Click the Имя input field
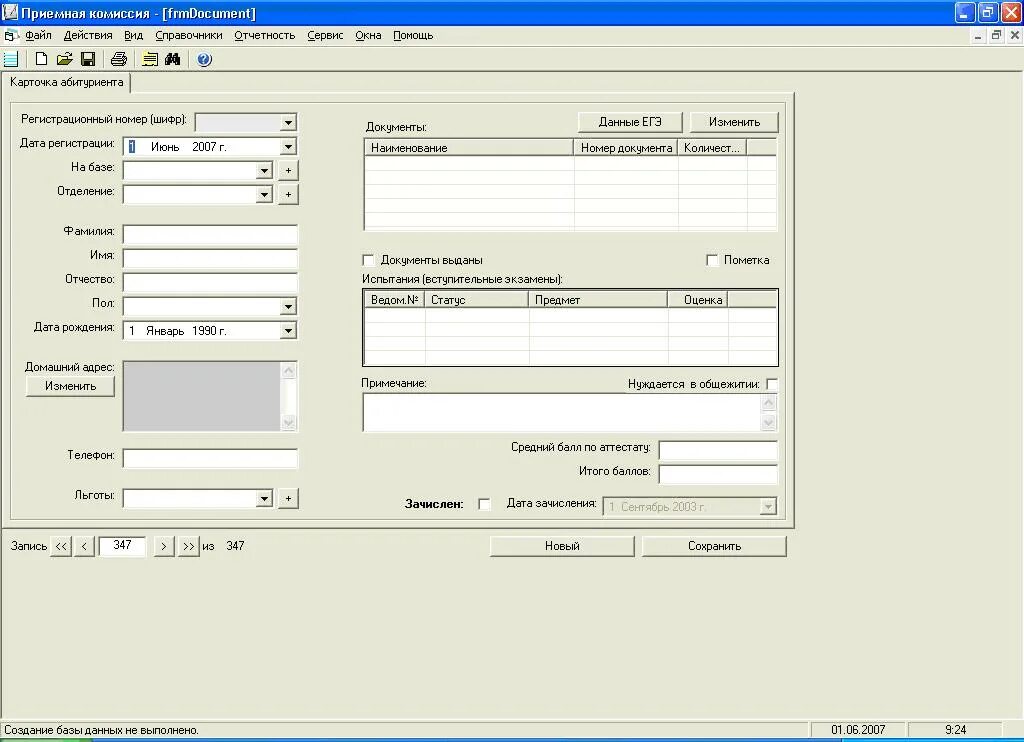The width and height of the screenshot is (1024, 742). 210,258
